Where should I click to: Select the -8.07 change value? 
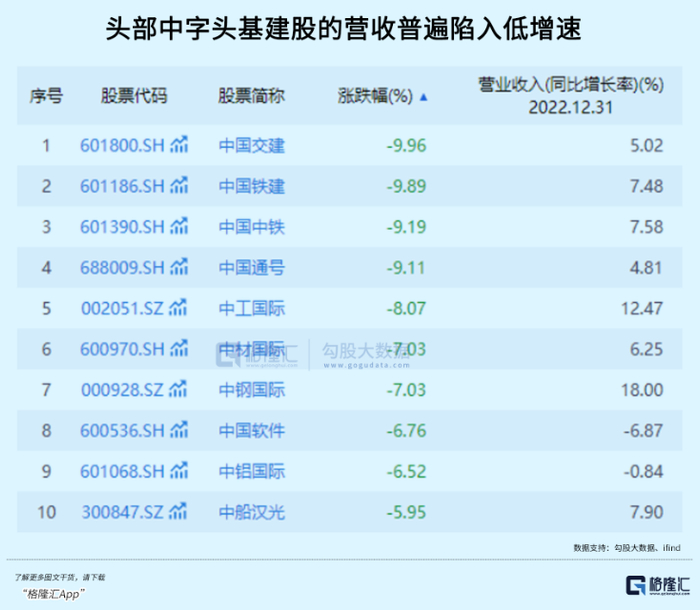406,309
